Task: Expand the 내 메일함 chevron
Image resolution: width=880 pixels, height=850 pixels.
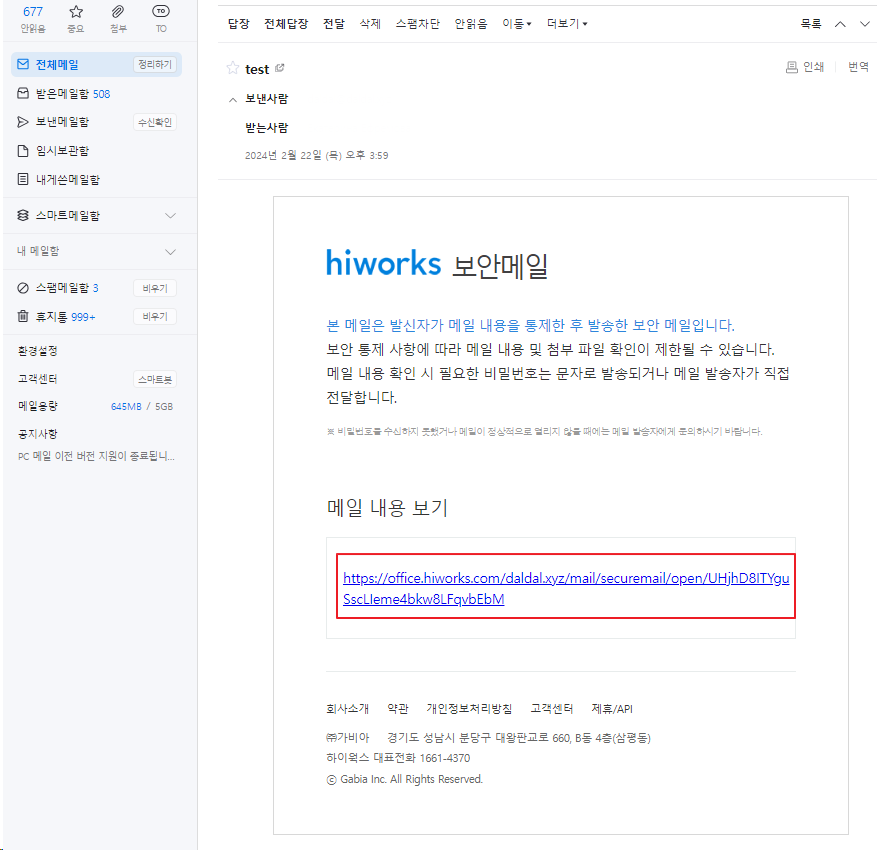Action: (x=171, y=251)
